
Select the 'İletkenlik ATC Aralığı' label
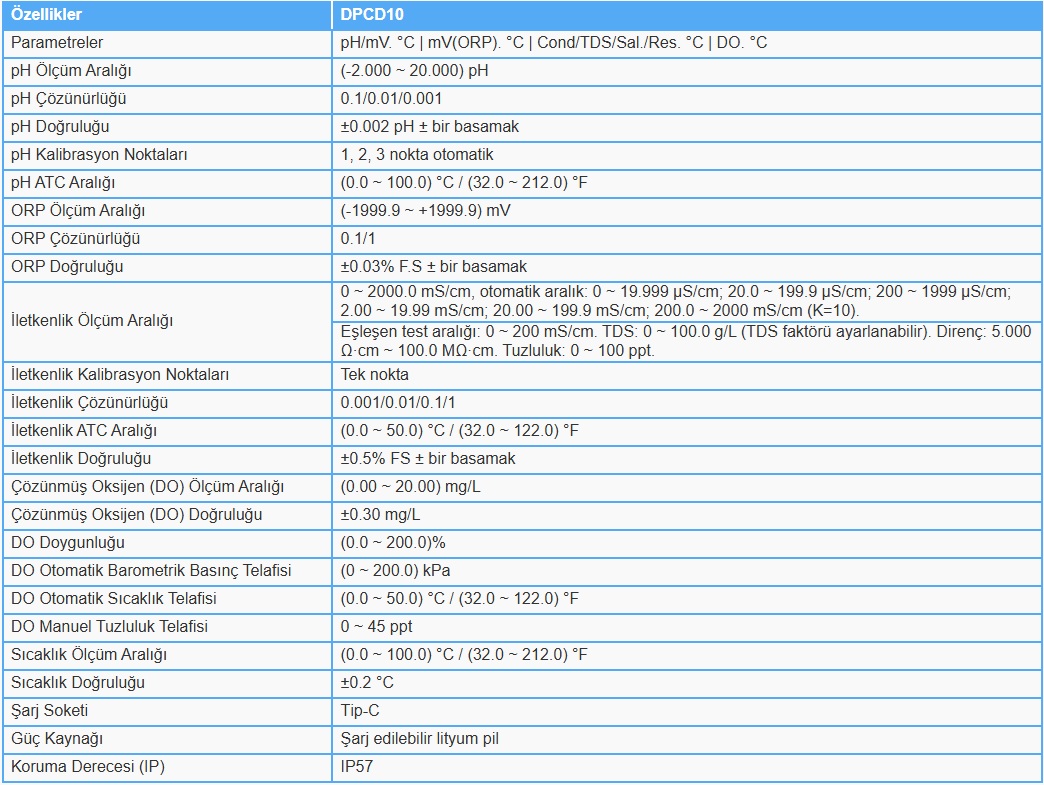(84, 430)
